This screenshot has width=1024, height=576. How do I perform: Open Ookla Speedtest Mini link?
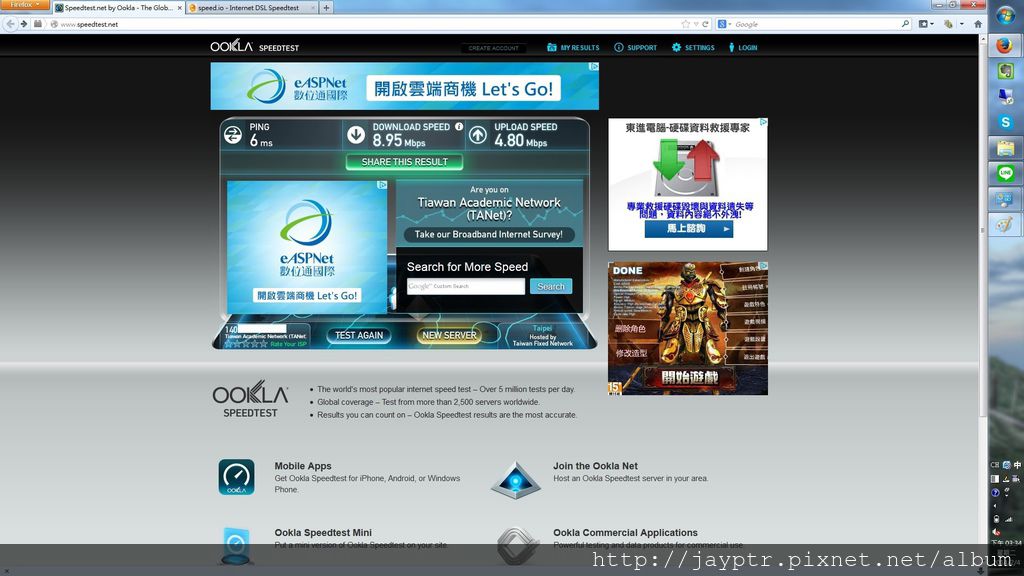[323, 532]
